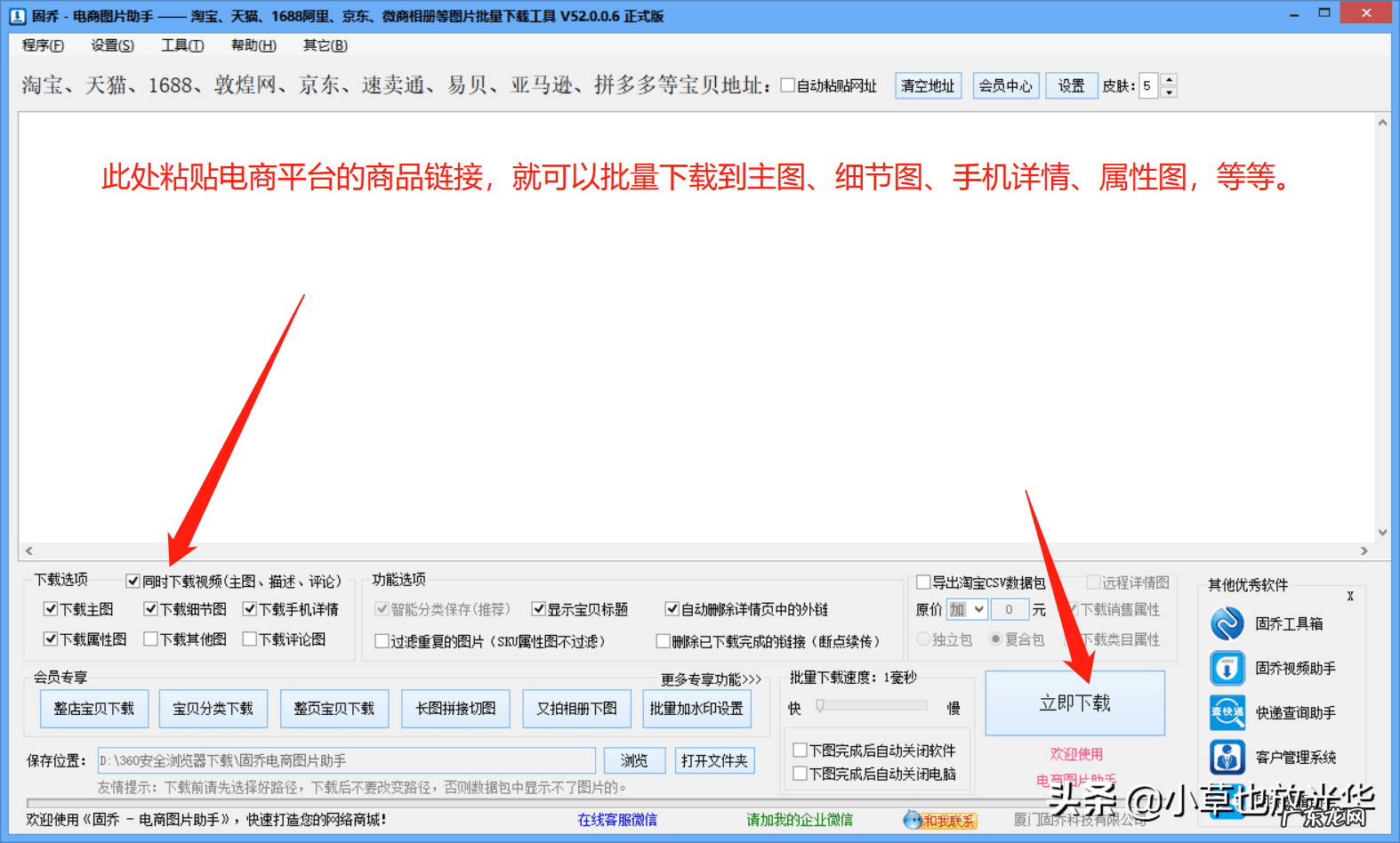Uncheck 下载主图 option
The height and width of the screenshot is (843, 1400).
point(50,609)
